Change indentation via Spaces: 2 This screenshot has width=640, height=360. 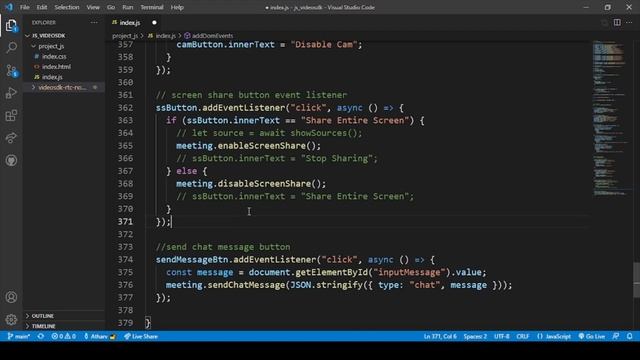475,336
